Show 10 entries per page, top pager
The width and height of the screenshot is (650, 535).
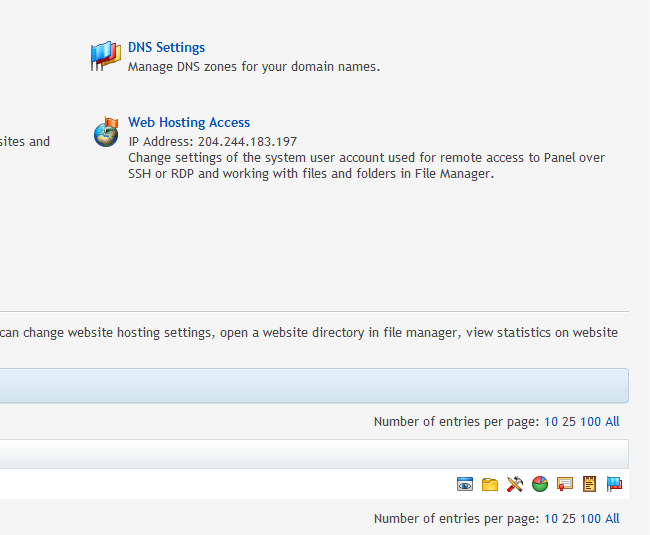[550, 422]
